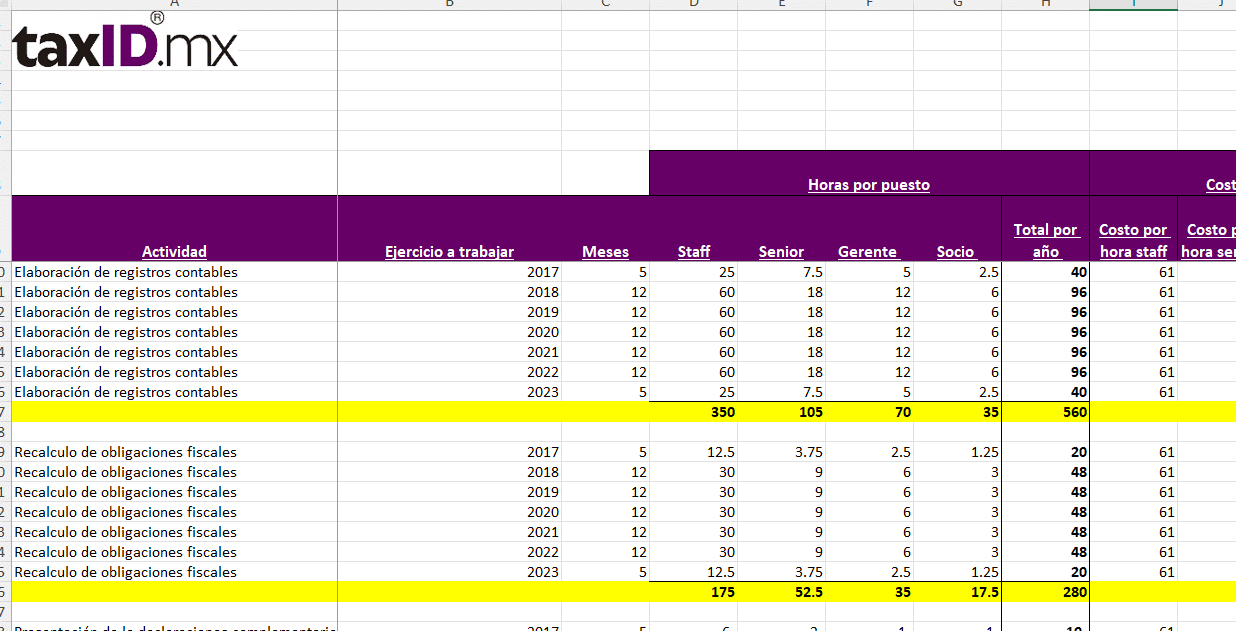
Task: Select the 105 Senior subtotal cell
Action: point(782,412)
